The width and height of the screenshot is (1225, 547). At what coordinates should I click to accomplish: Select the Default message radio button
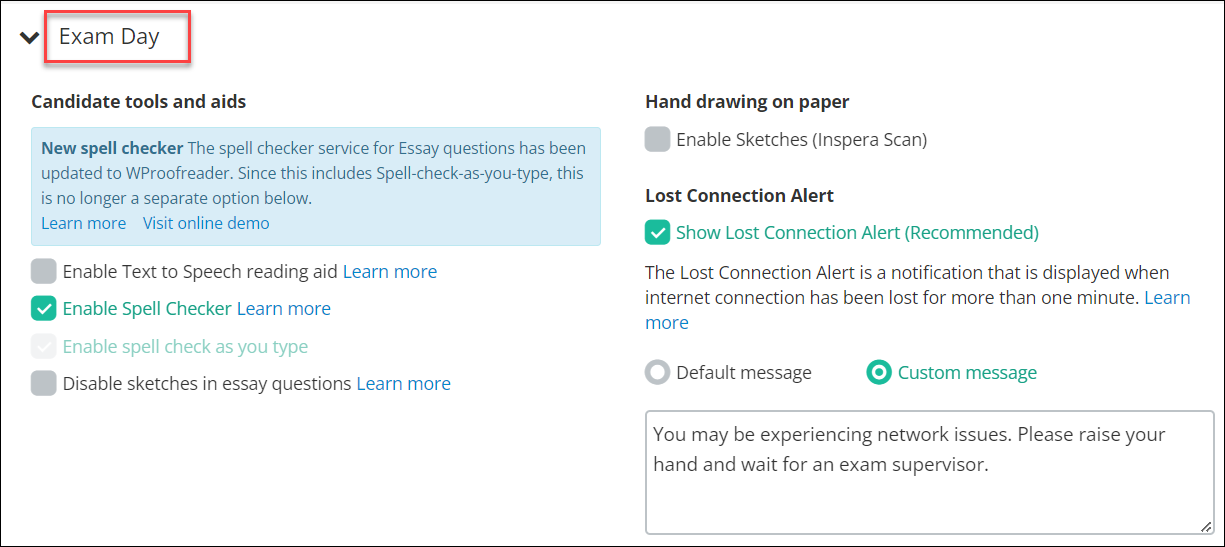pos(657,373)
